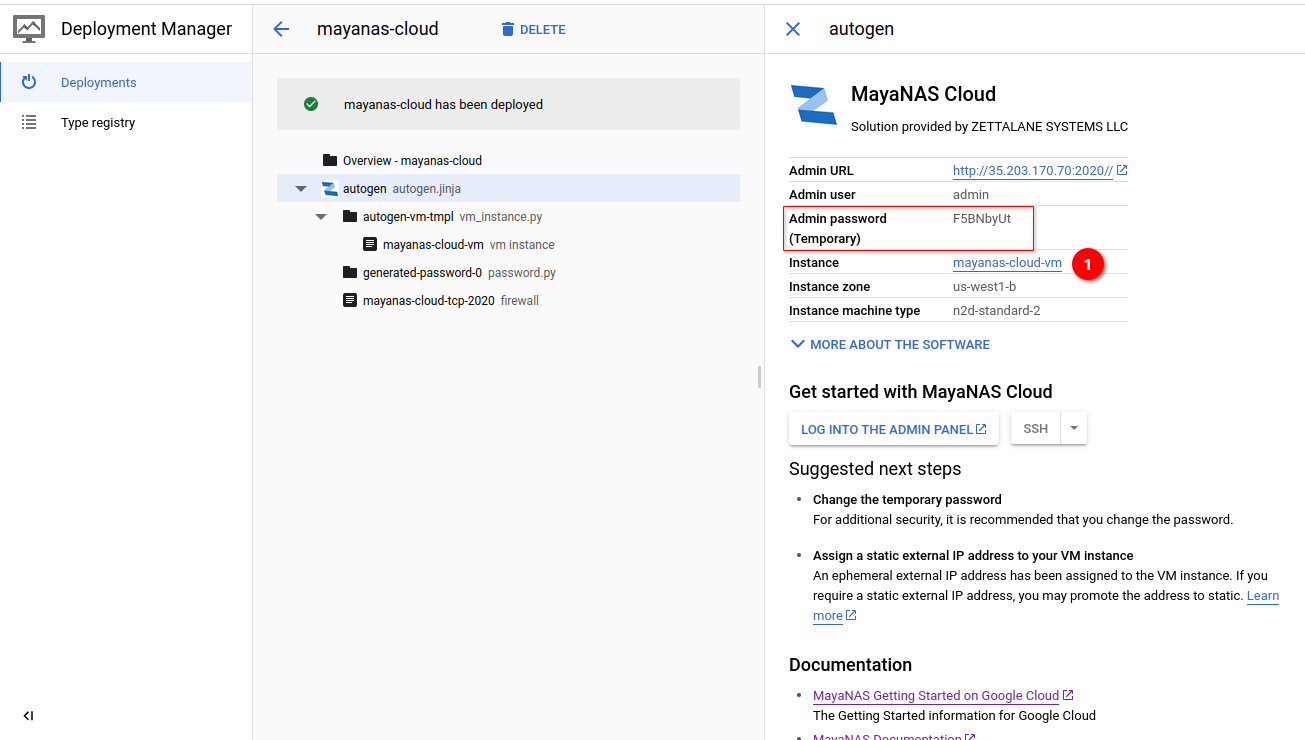
Task: Click the MayaNAS Cloud logo
Action: [813, 105]
